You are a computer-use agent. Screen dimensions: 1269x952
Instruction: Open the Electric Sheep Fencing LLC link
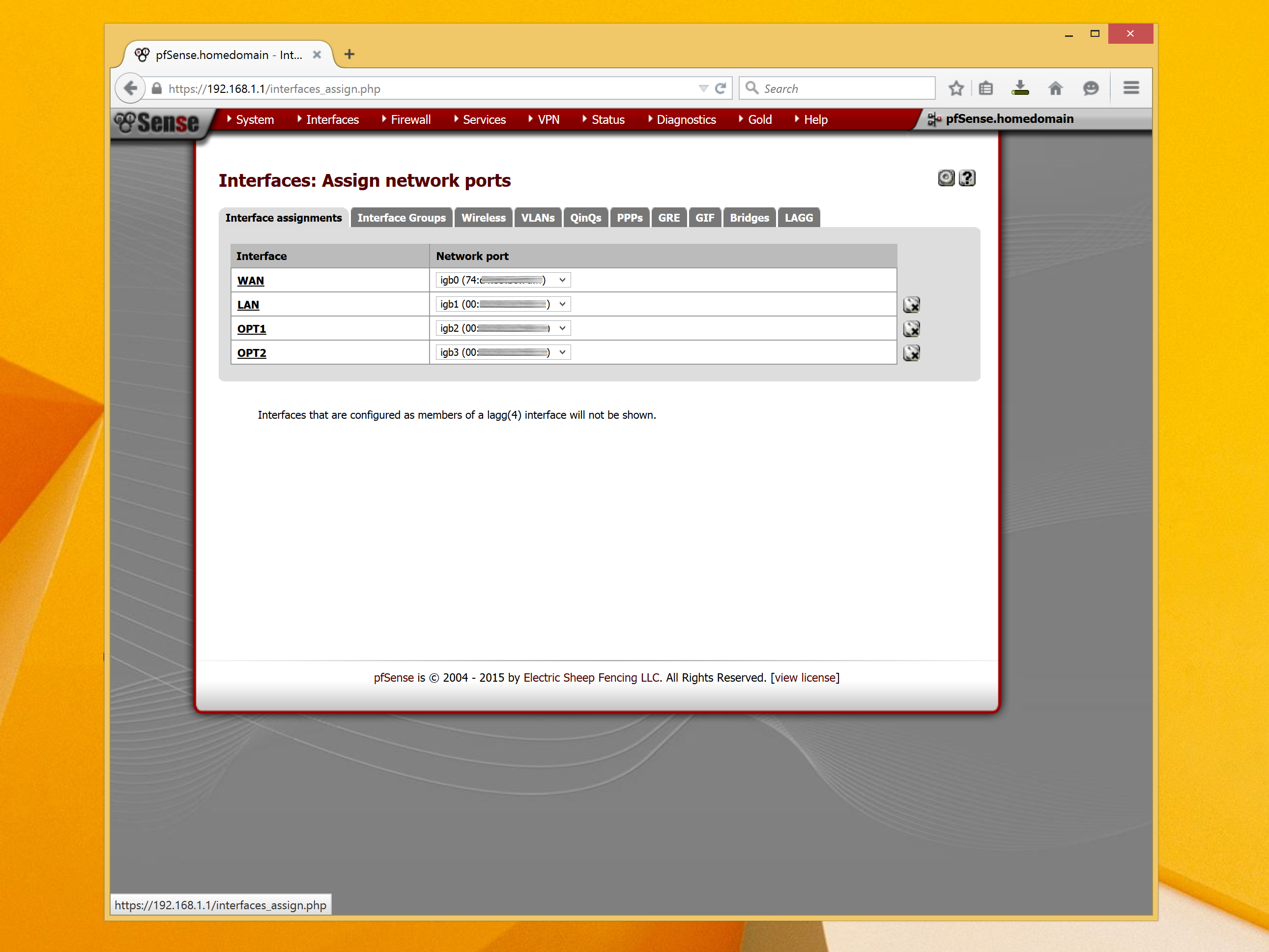(x=591, y=678)
